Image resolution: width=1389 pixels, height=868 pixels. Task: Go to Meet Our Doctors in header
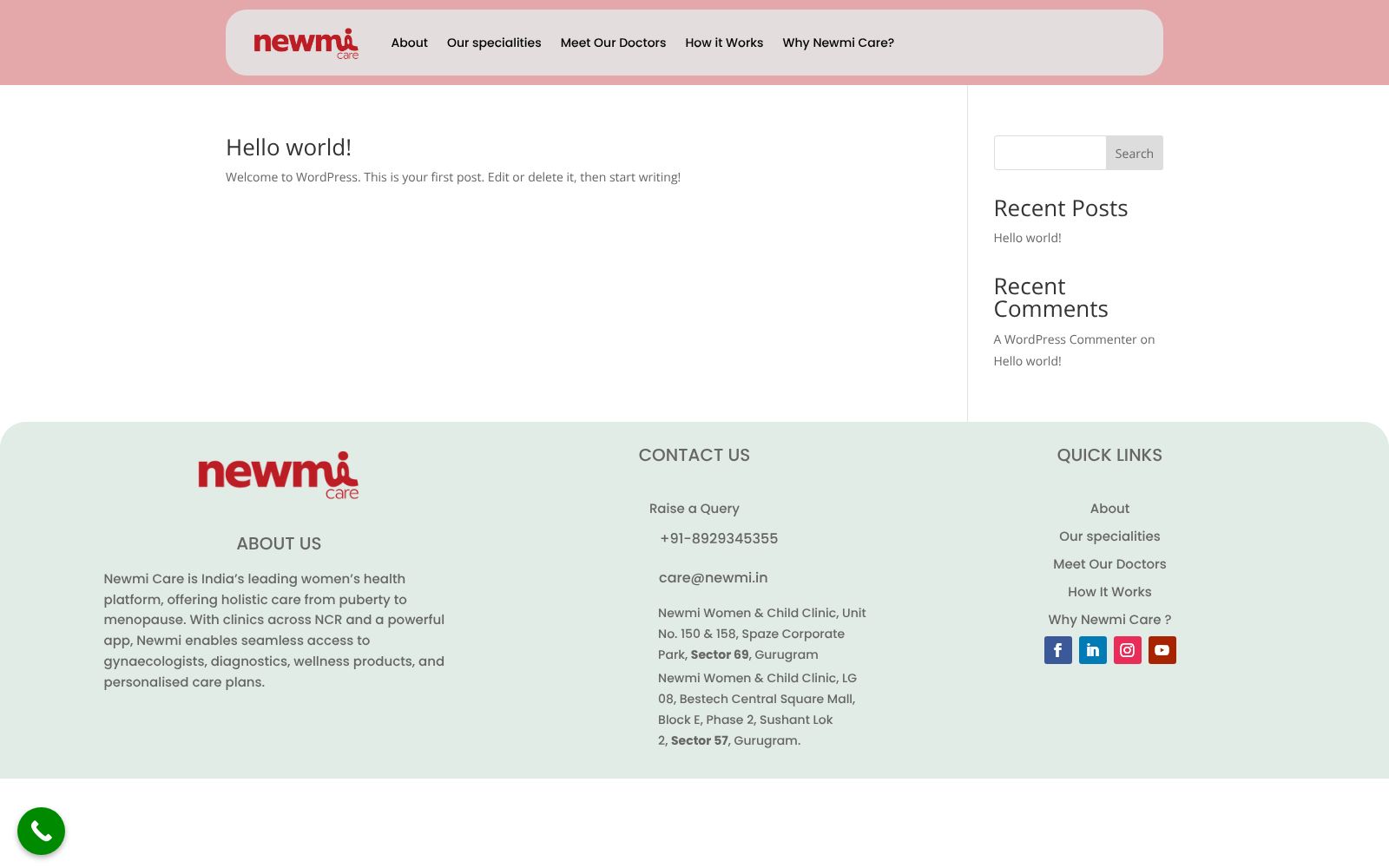pos(613,43)
